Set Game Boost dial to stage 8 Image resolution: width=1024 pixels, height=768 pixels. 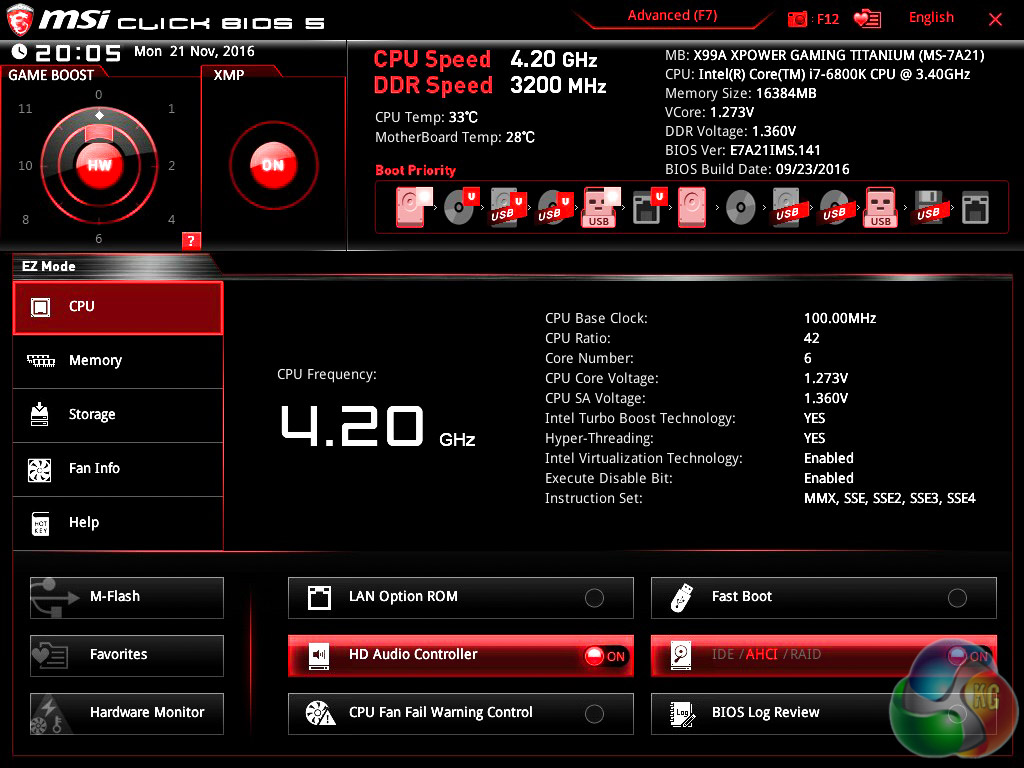[x=25, y=219]
